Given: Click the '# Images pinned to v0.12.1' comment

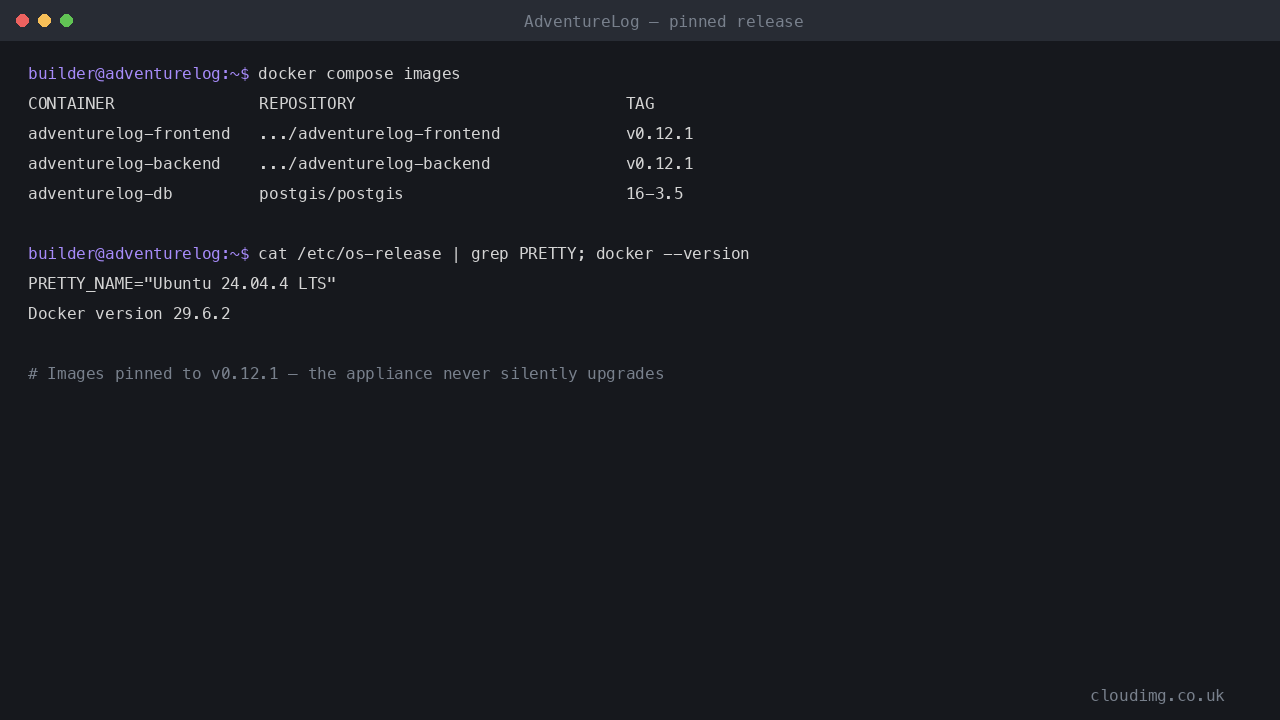Looking at the screenshot, I should tap(346, 374).
